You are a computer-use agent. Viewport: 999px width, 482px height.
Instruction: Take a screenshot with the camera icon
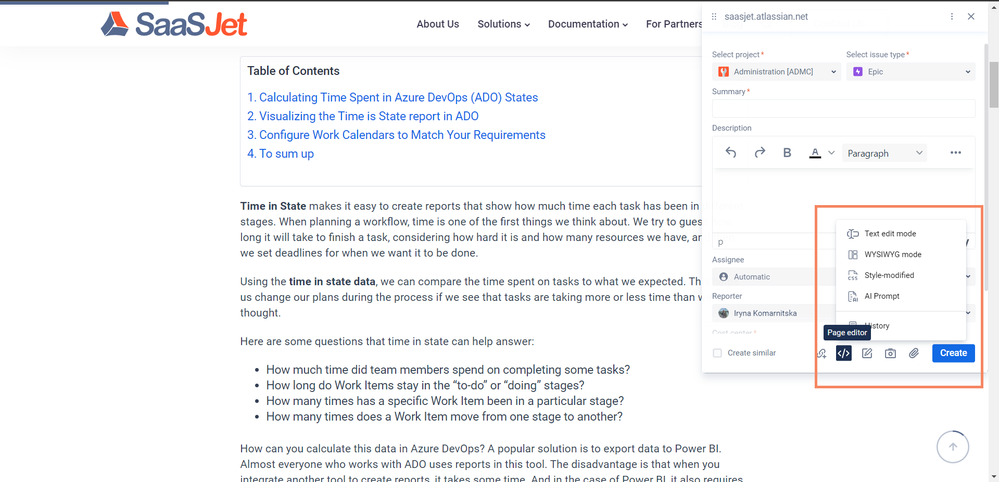point(890,353)
